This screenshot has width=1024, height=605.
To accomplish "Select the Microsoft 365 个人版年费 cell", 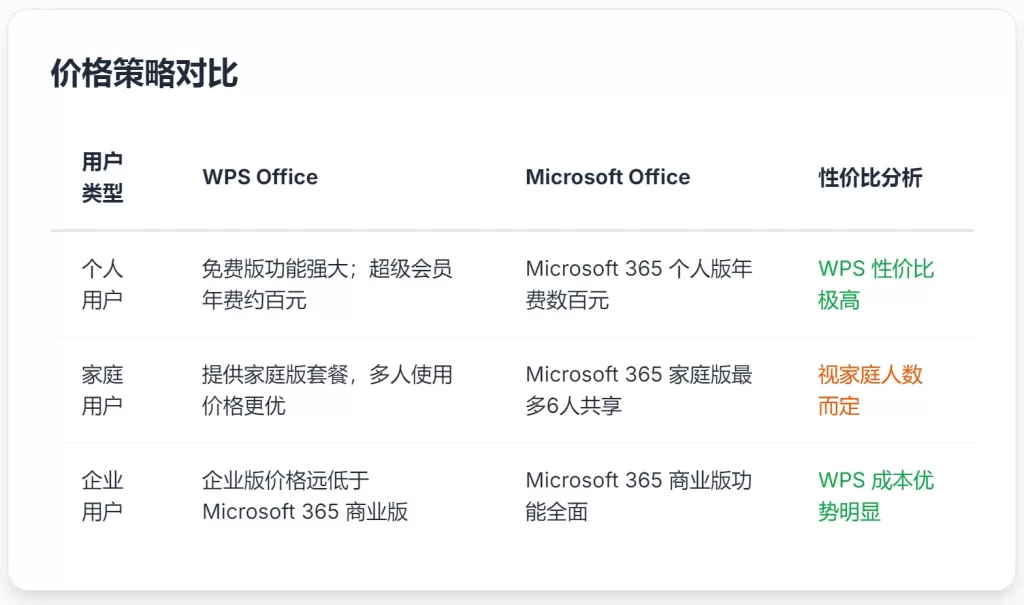I will click(639, 284).
